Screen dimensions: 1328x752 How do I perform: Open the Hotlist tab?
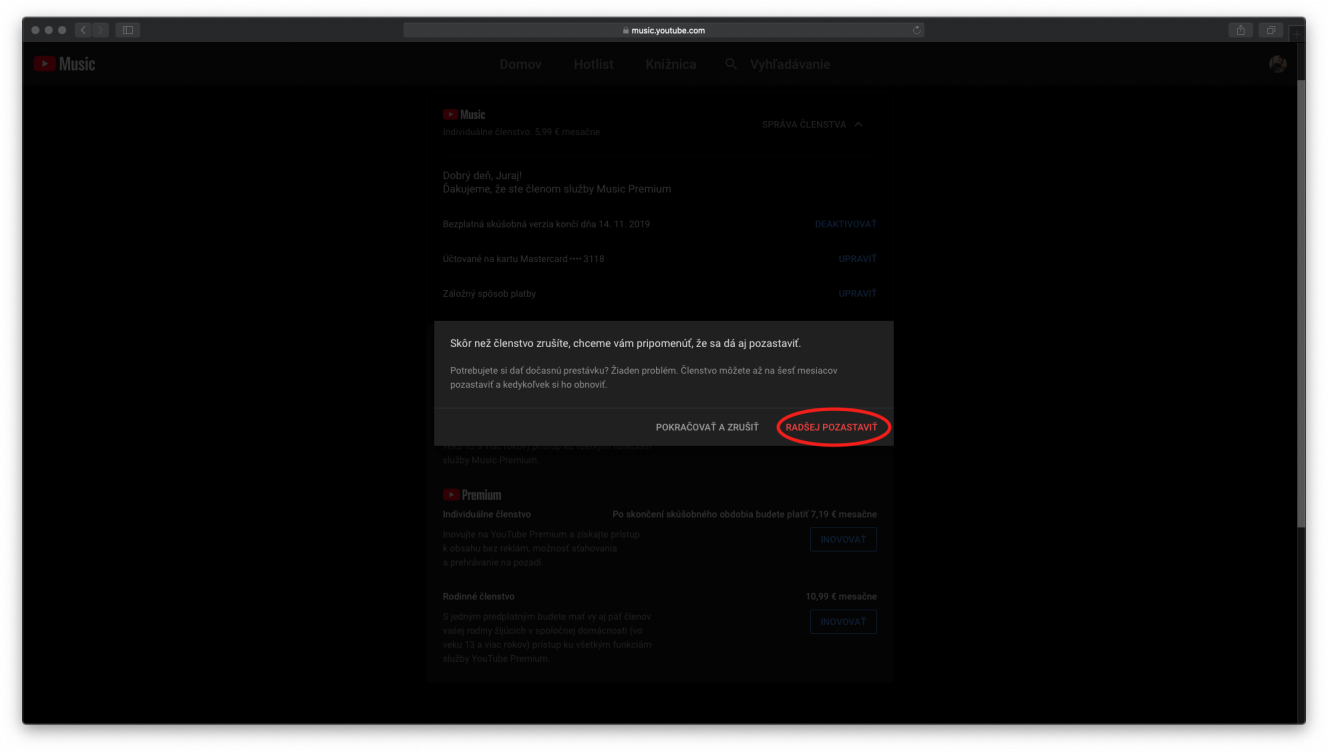click(x=594, y=64)
